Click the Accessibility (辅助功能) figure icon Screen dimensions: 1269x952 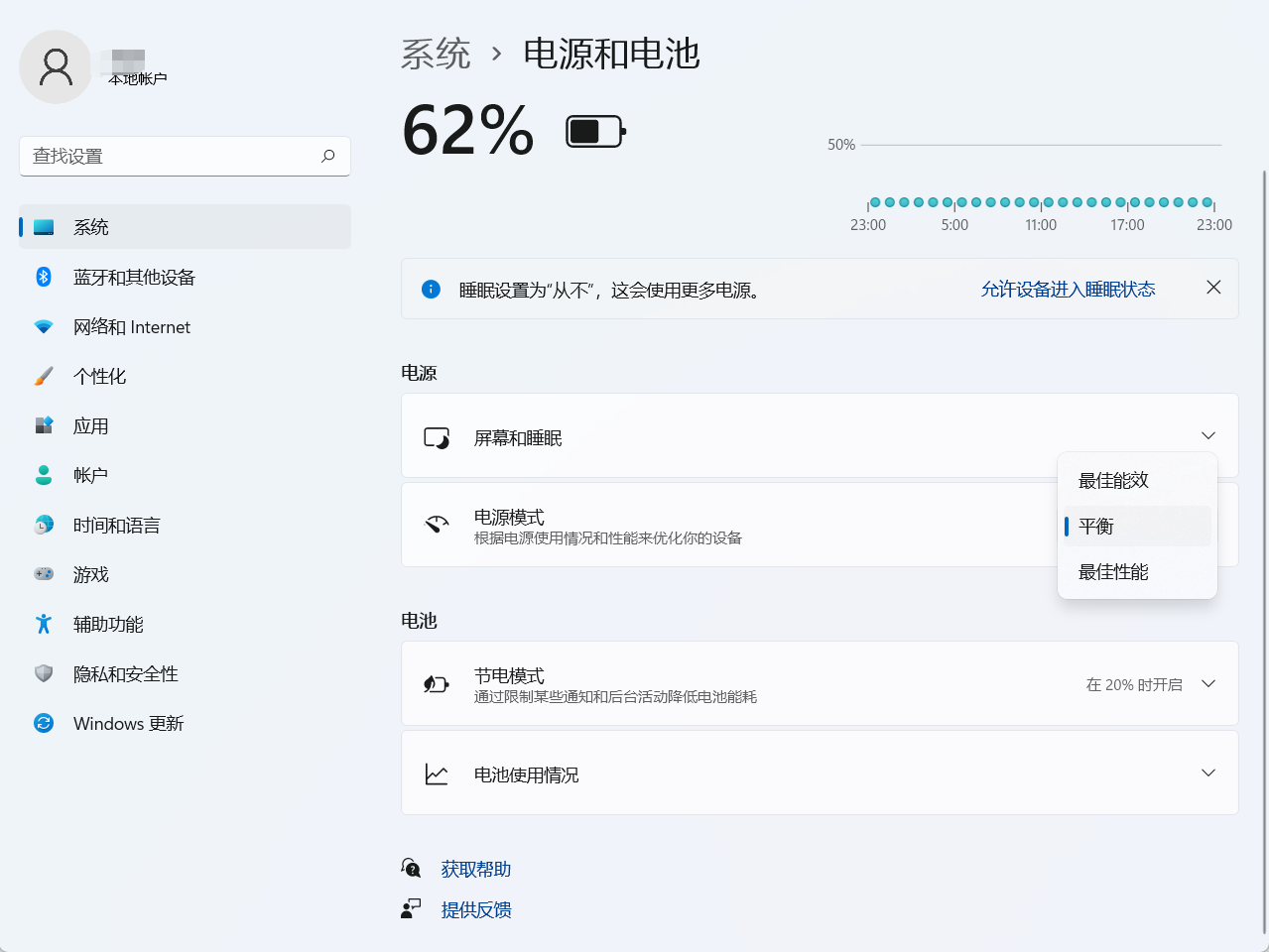point(44,624)
